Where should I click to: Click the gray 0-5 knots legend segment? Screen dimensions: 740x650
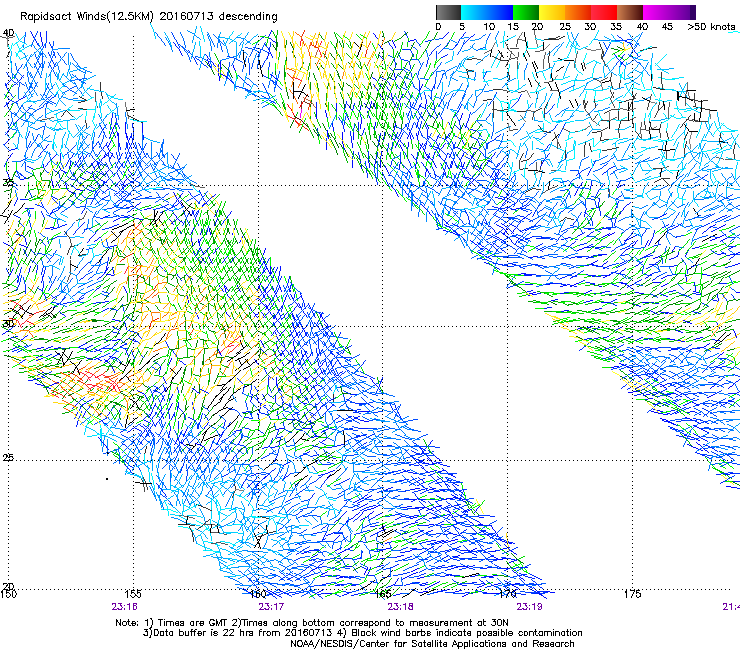[x=448, y=12]
